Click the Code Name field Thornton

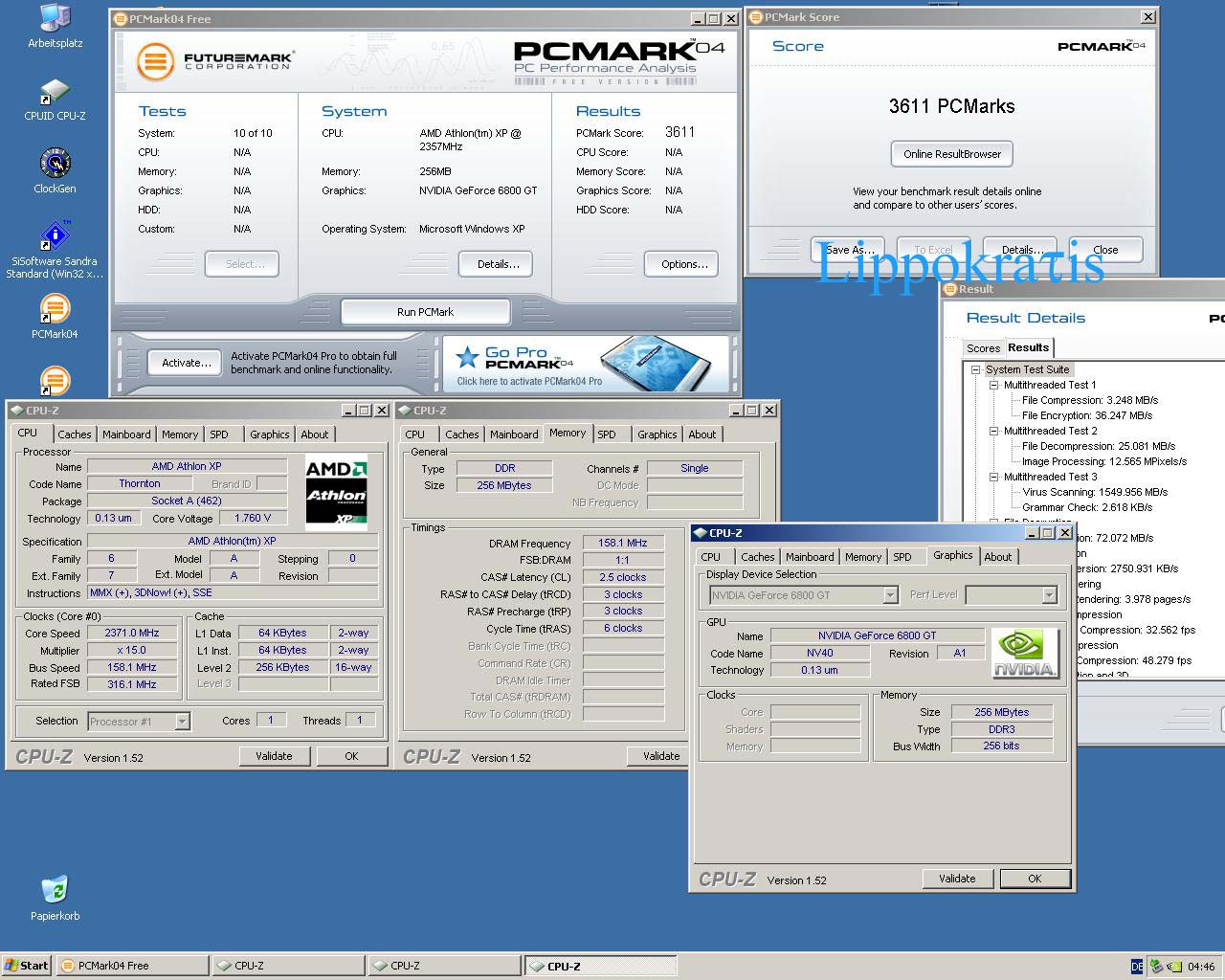(x=140, y=484)
